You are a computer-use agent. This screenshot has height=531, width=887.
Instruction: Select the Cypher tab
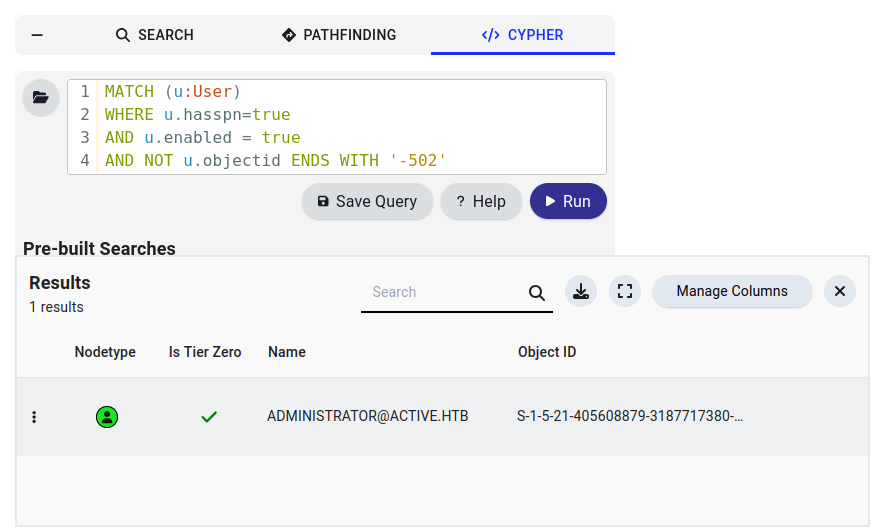pos(523,35)
